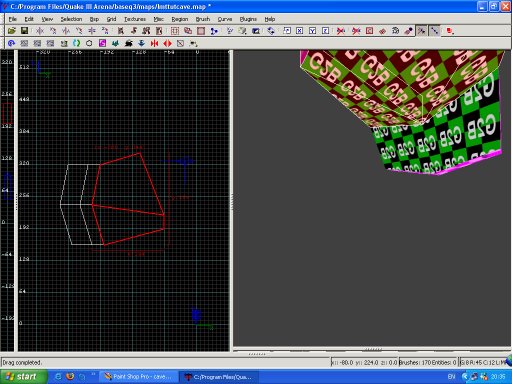Open the texture view mode icon
The image size is (512, 384).
(x=242, y=31)
